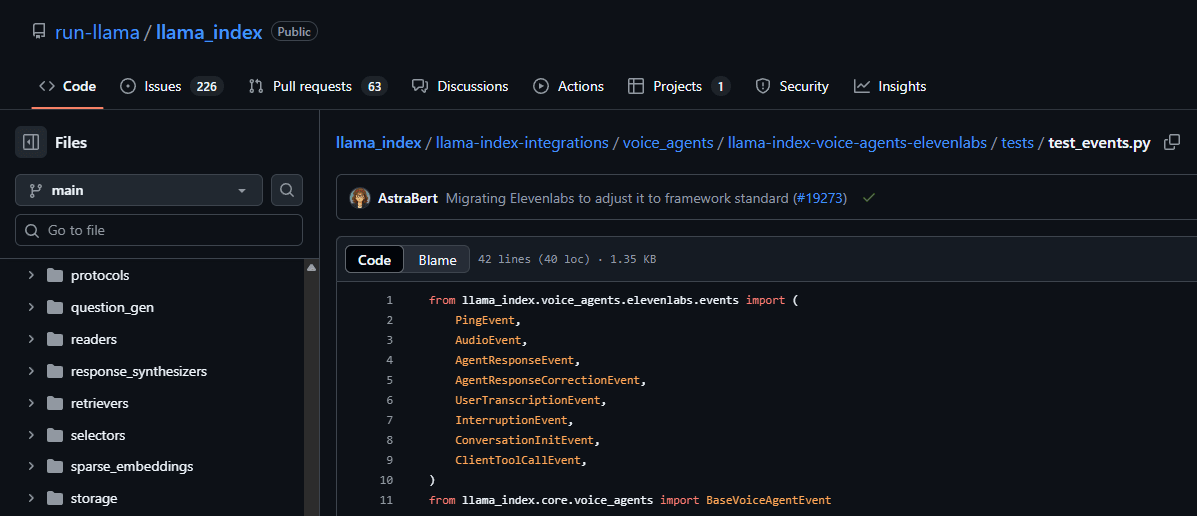
Task: Copy file path using the copy icon
Action: point(1172,143)
